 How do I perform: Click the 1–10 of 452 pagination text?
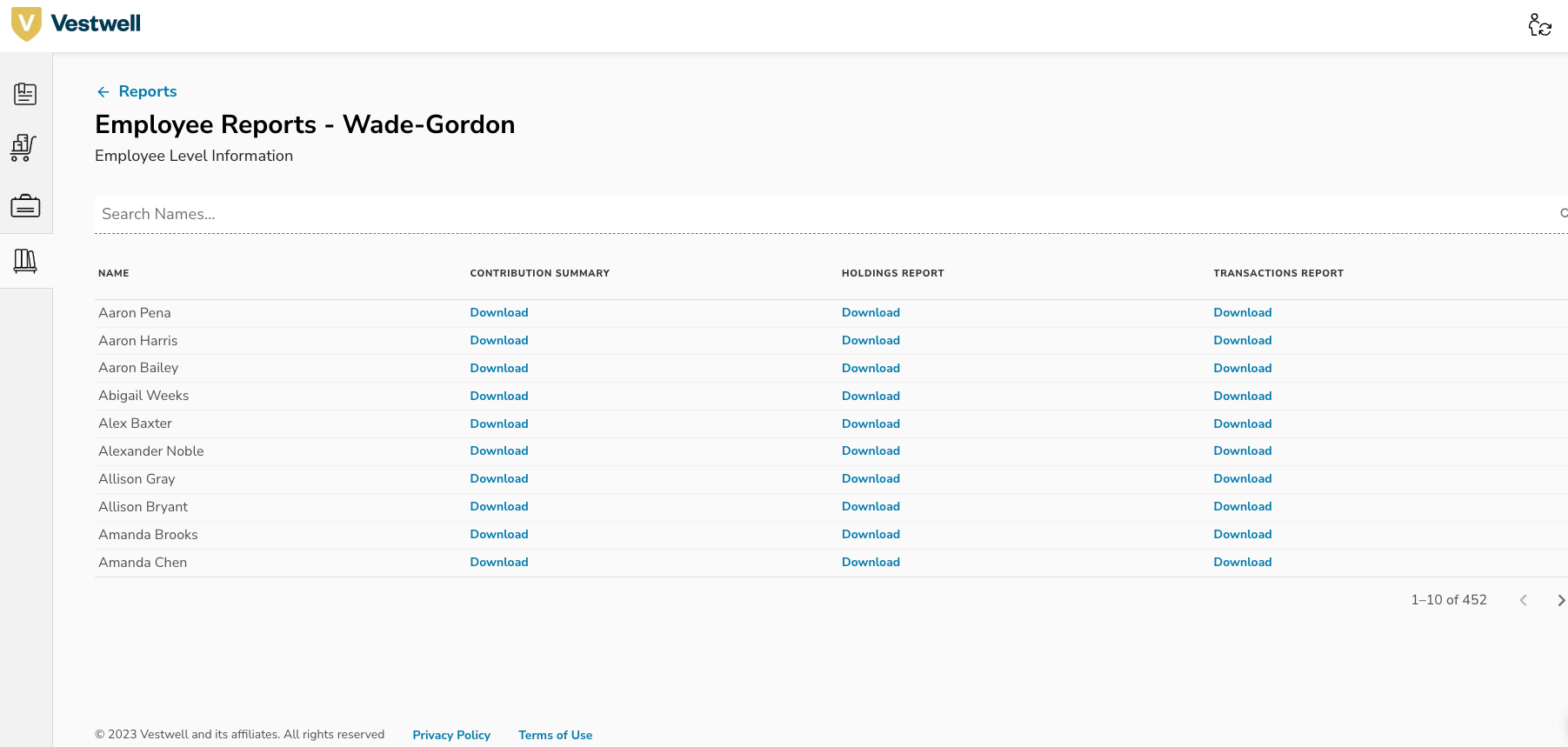click(1449, 600)
